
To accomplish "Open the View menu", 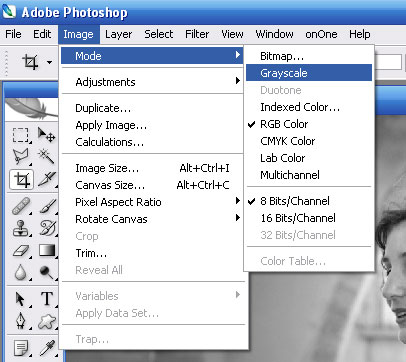I will pos(232,34).
